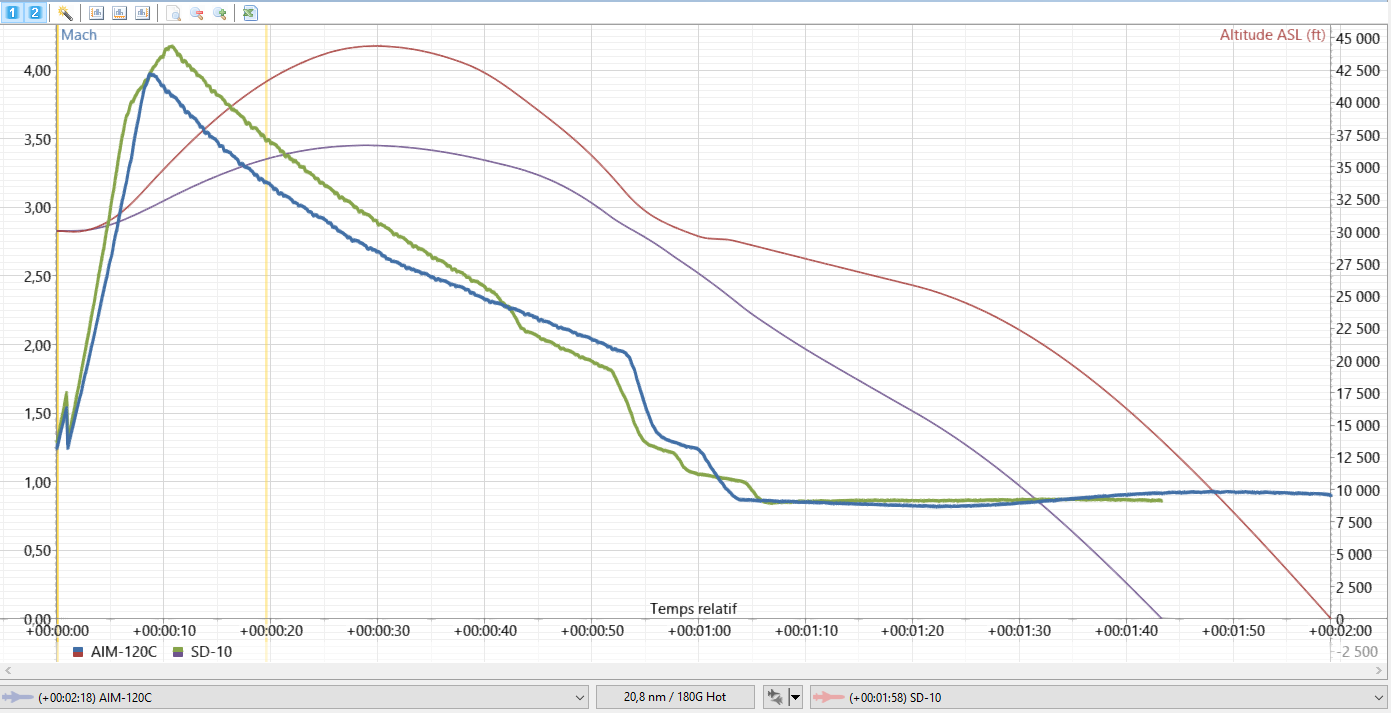Expand the arrow next to the target icon
Viewport: 1391px width, 713px height.
pos(796,697)
